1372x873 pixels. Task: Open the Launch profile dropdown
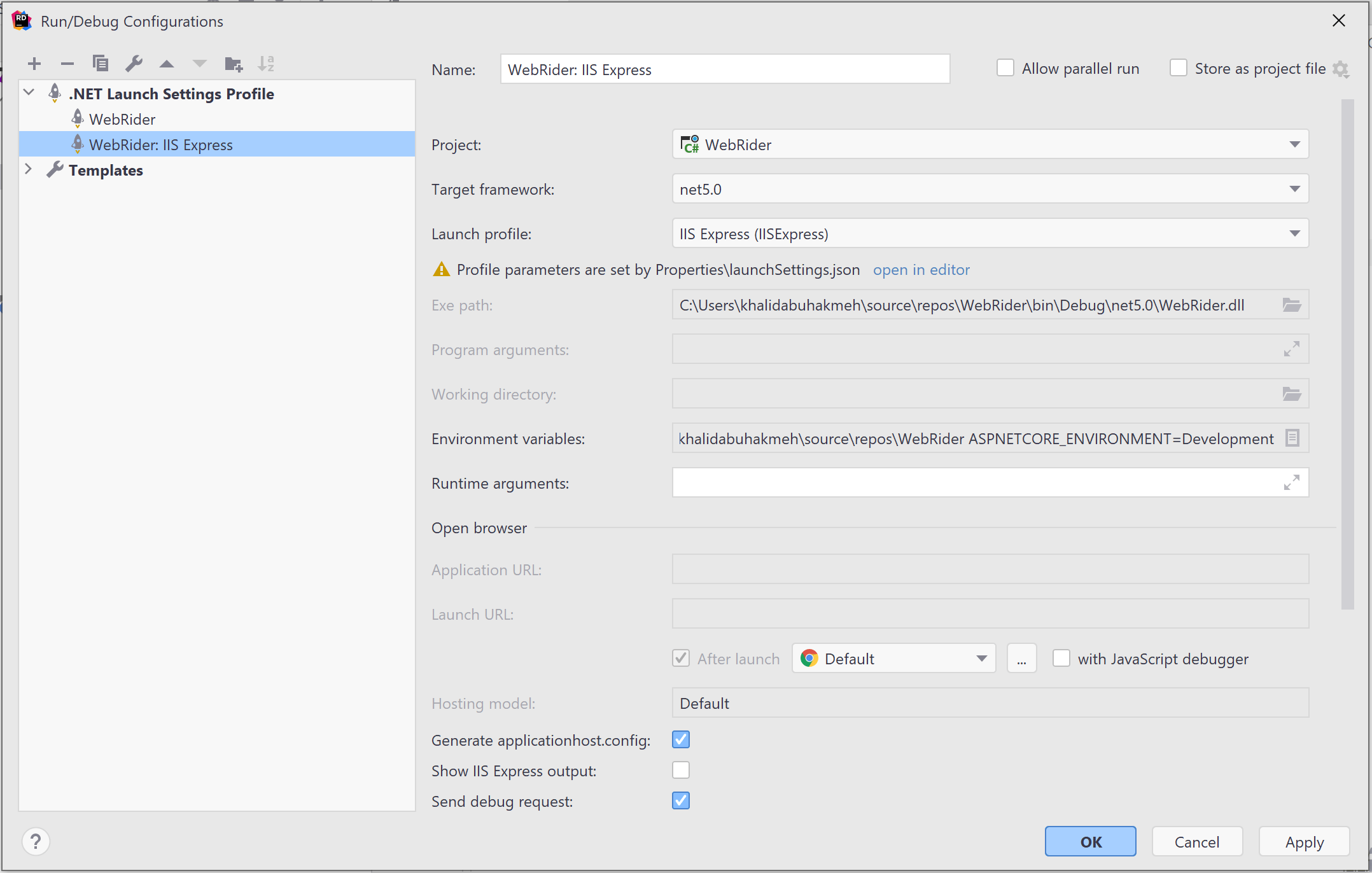[1295, 233]
